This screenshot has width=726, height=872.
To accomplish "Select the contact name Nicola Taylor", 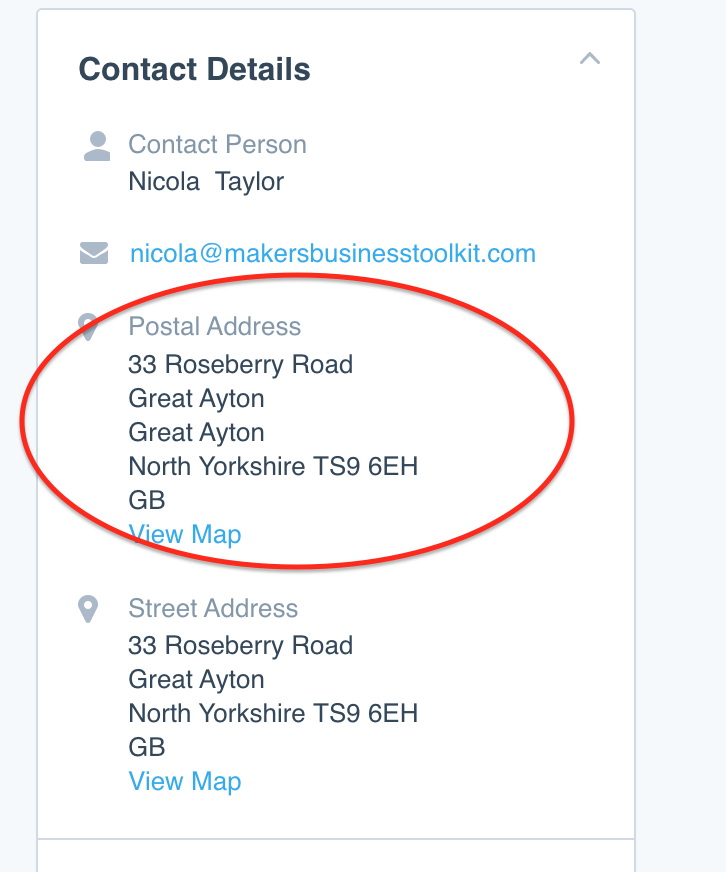I will (206, 182).
